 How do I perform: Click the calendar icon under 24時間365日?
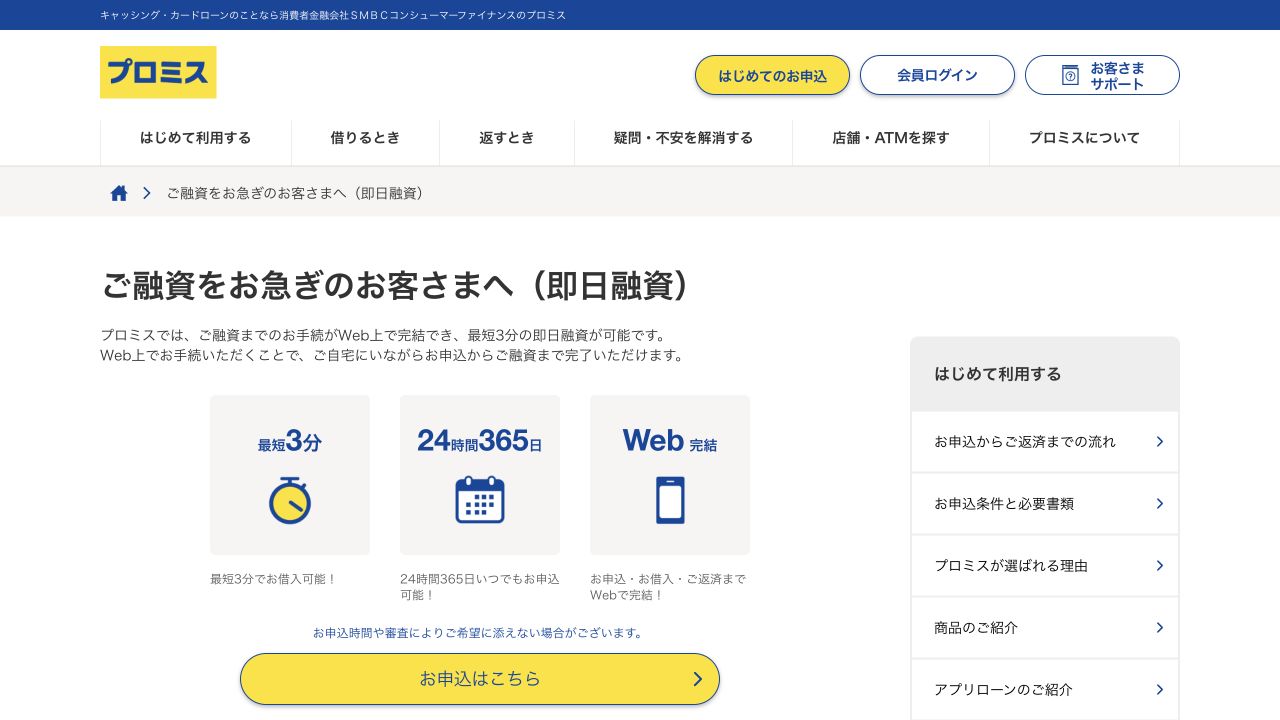click(x=480, y=499)
